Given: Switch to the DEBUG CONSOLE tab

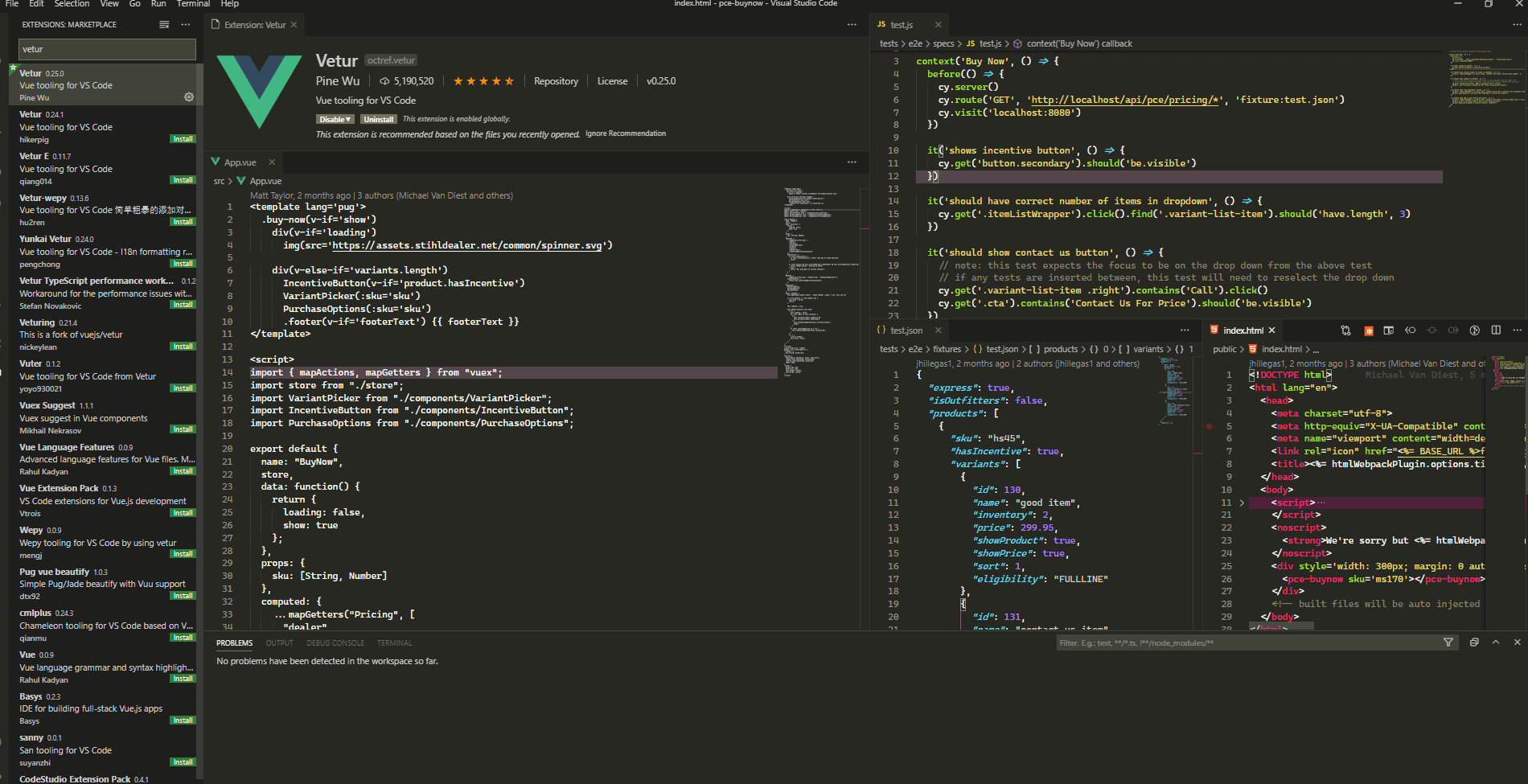Looking at the screenshot, I should (335, 642).
